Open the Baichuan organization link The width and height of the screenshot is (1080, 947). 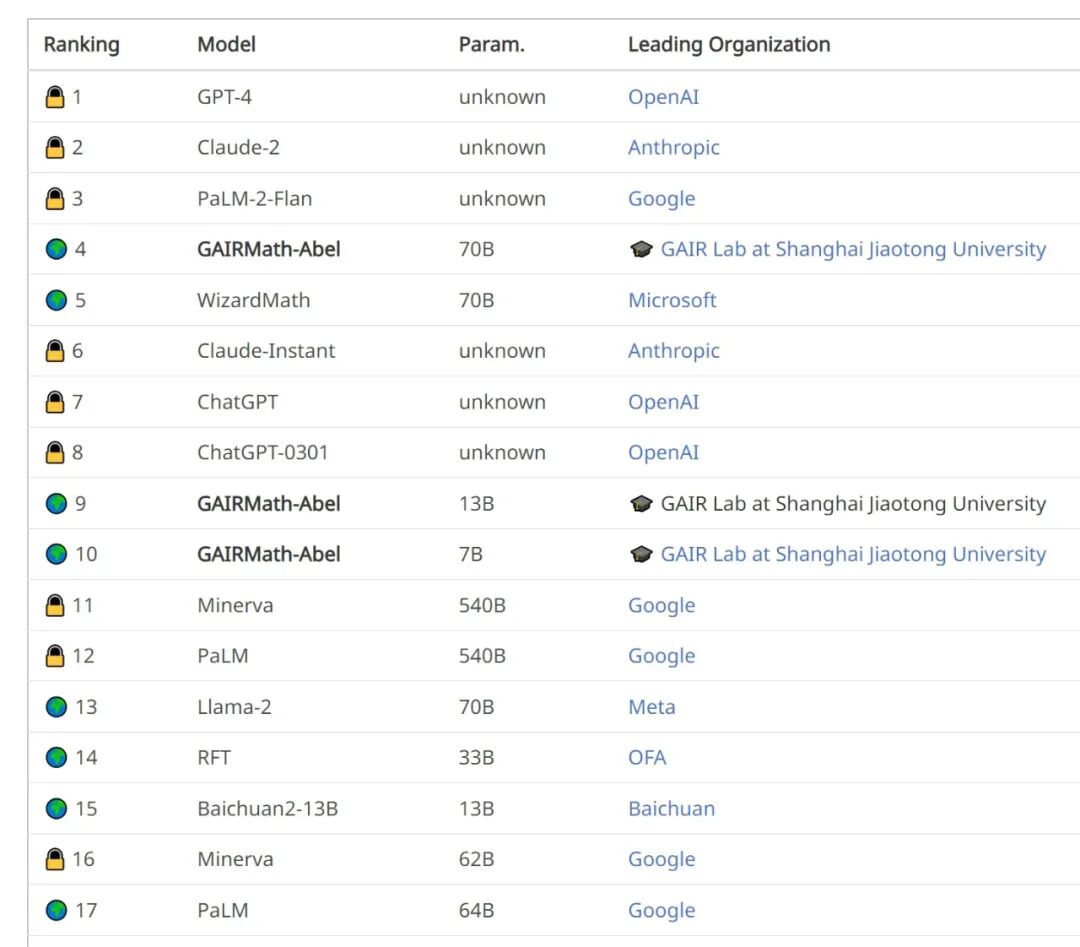[671, 808]
